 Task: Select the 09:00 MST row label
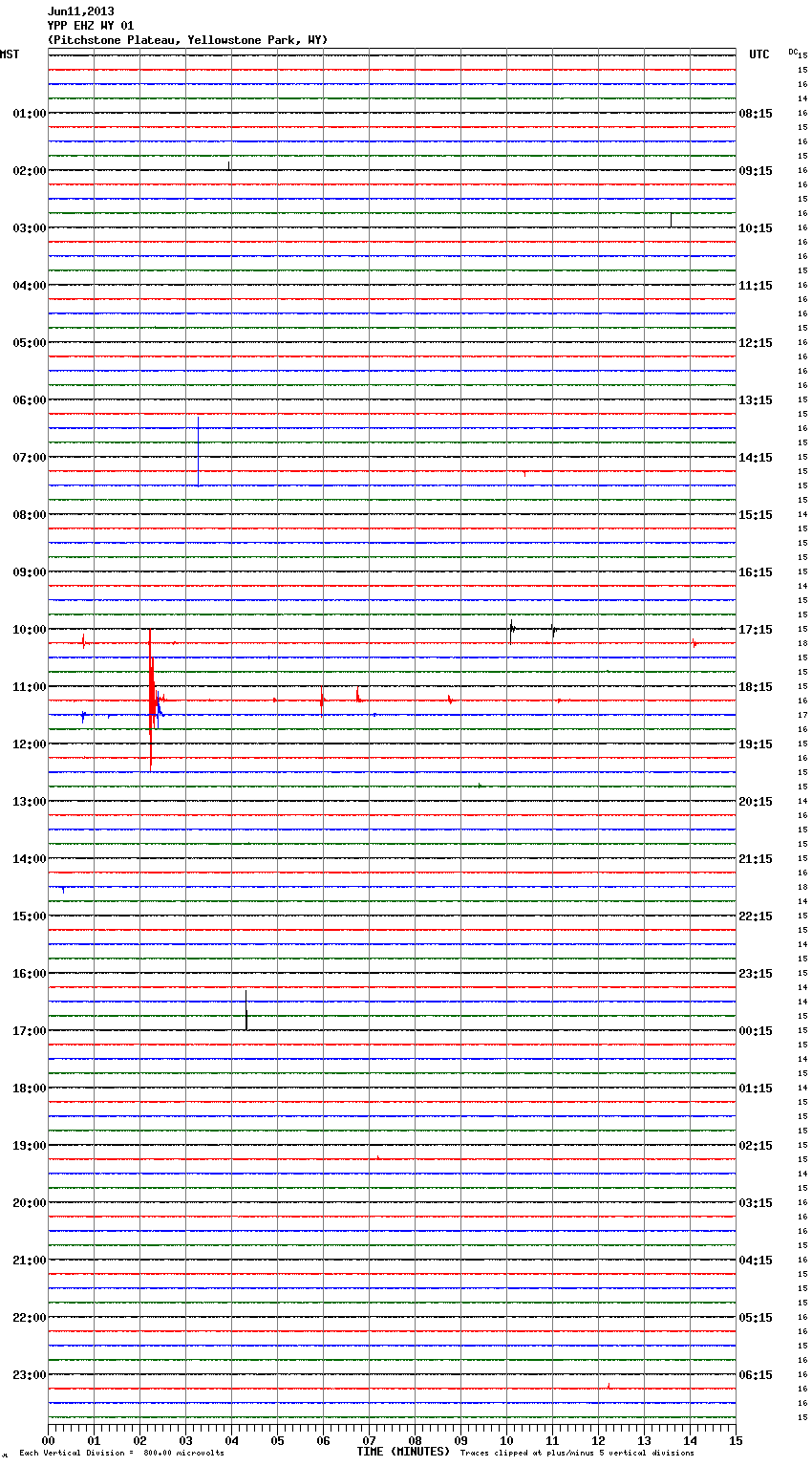(29, 572)
